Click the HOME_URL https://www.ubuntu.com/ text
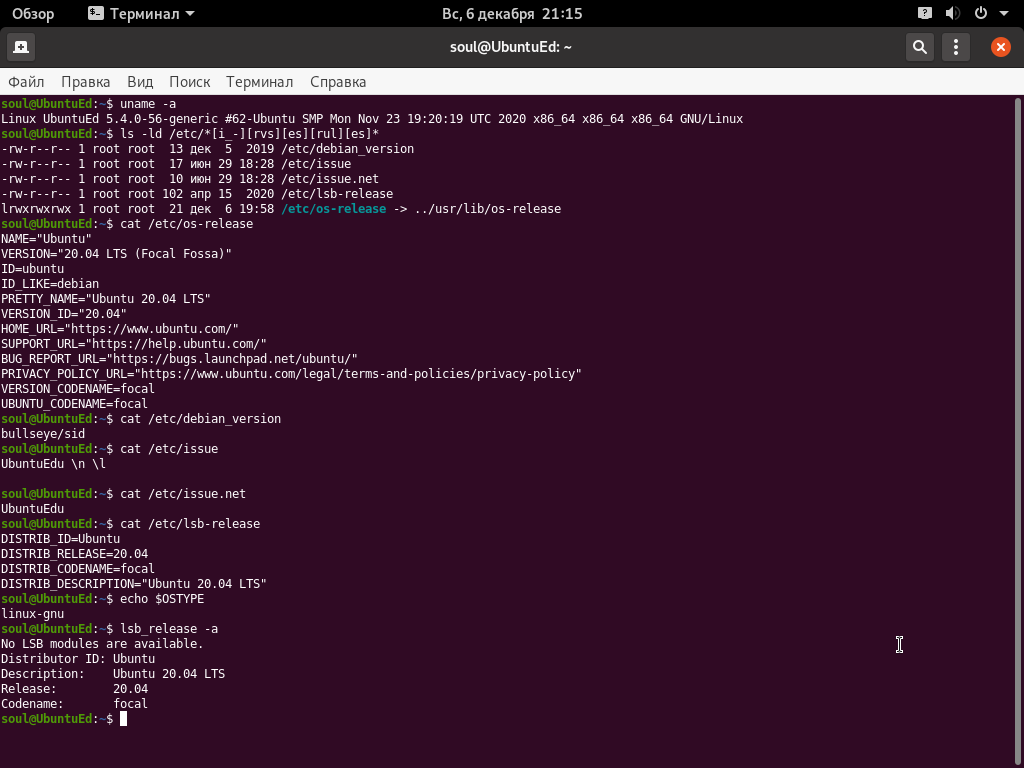 [x=120, y=328]
